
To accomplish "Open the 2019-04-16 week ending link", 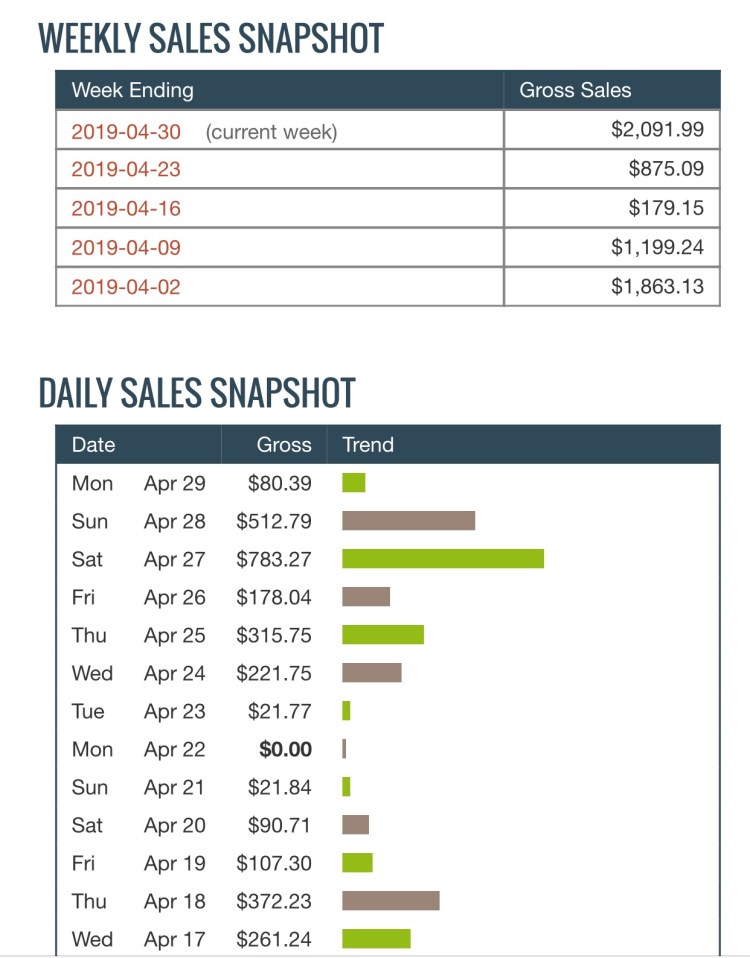I will [126, 209].
